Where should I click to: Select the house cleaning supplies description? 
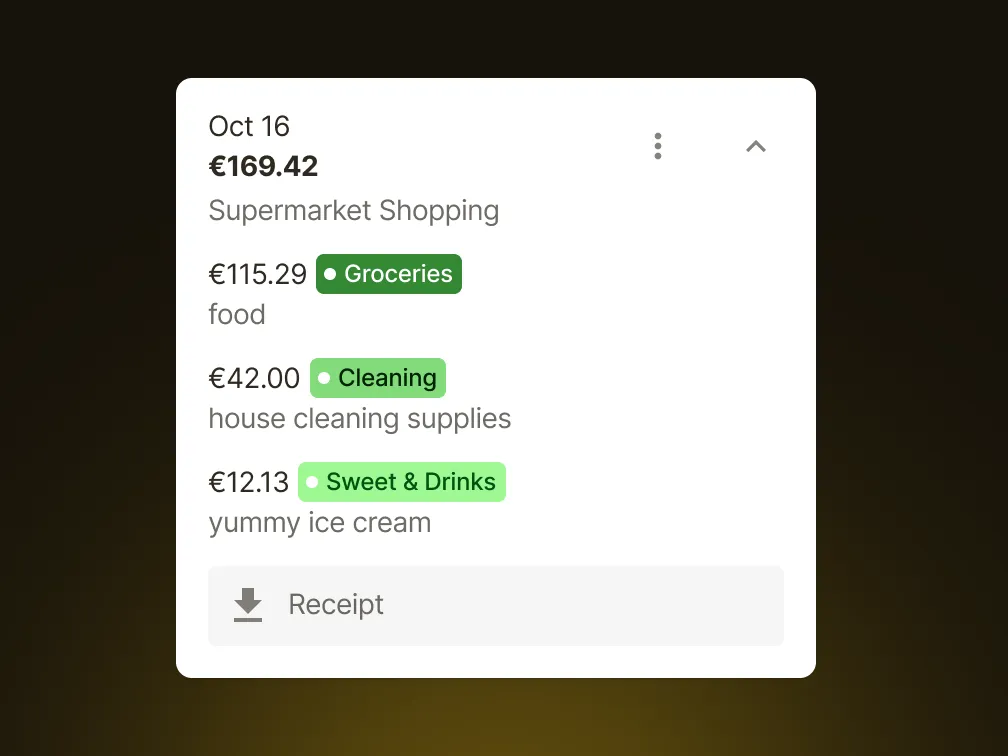click(x=359, y=418)
